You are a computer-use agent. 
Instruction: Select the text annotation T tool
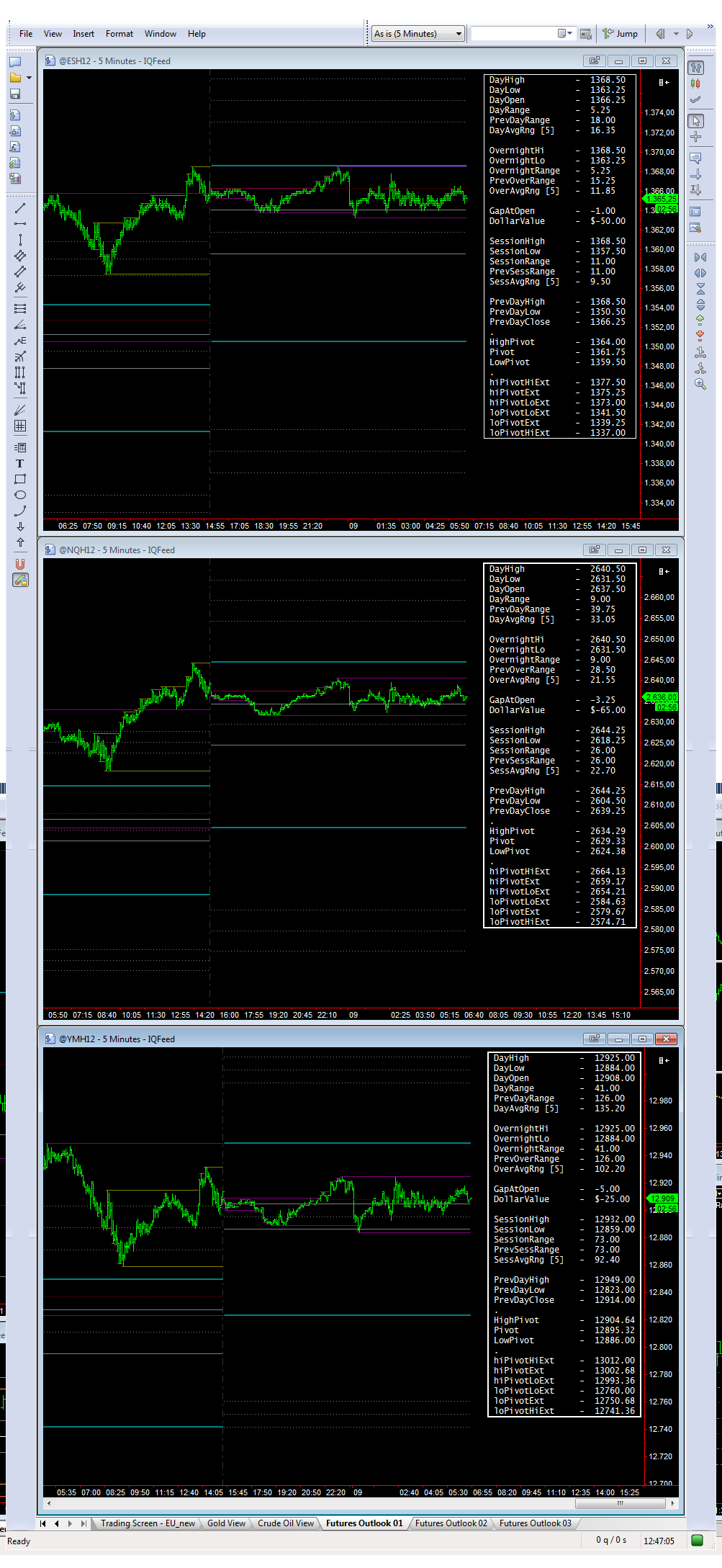(x=20, y=463)
